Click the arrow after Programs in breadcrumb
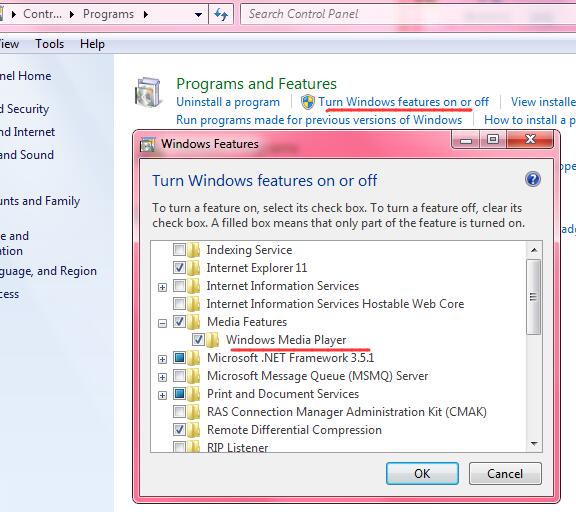The width and height of the screenshot is (576, 512). click(146, 15)
